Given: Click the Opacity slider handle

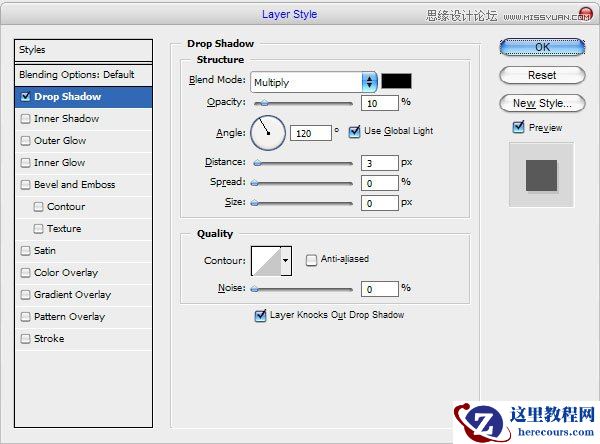Looking at the screenshot, I should pos(264,103).
